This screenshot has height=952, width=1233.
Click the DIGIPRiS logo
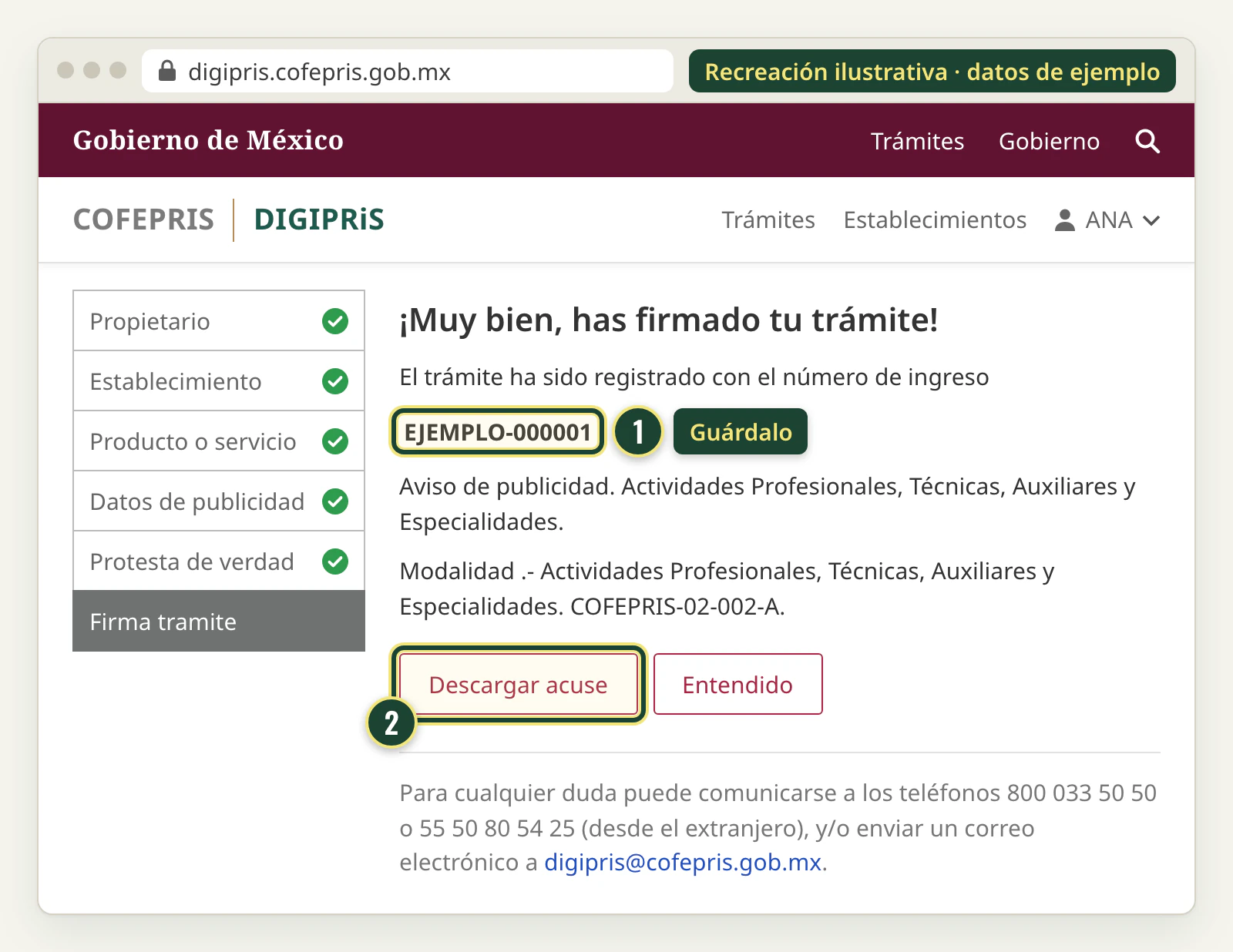[x=319, y=220]
